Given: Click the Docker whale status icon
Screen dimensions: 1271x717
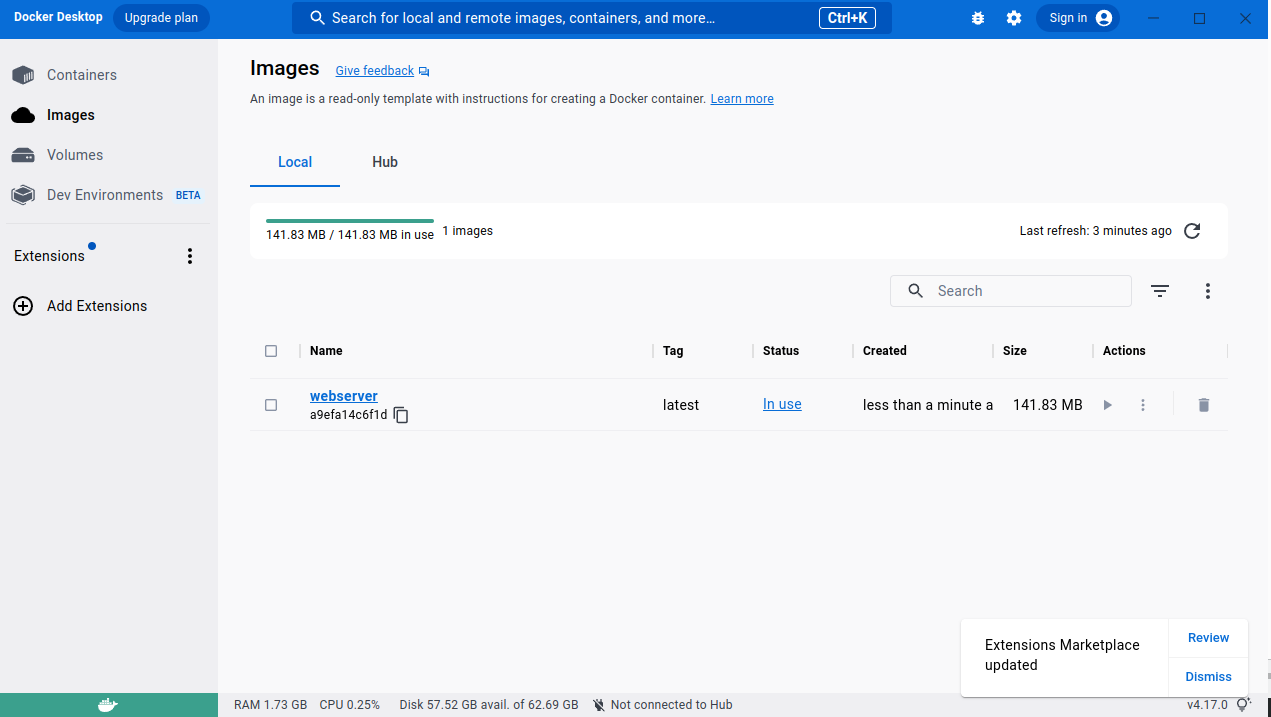Looking at the screenshot, I should tap(108, 705).
